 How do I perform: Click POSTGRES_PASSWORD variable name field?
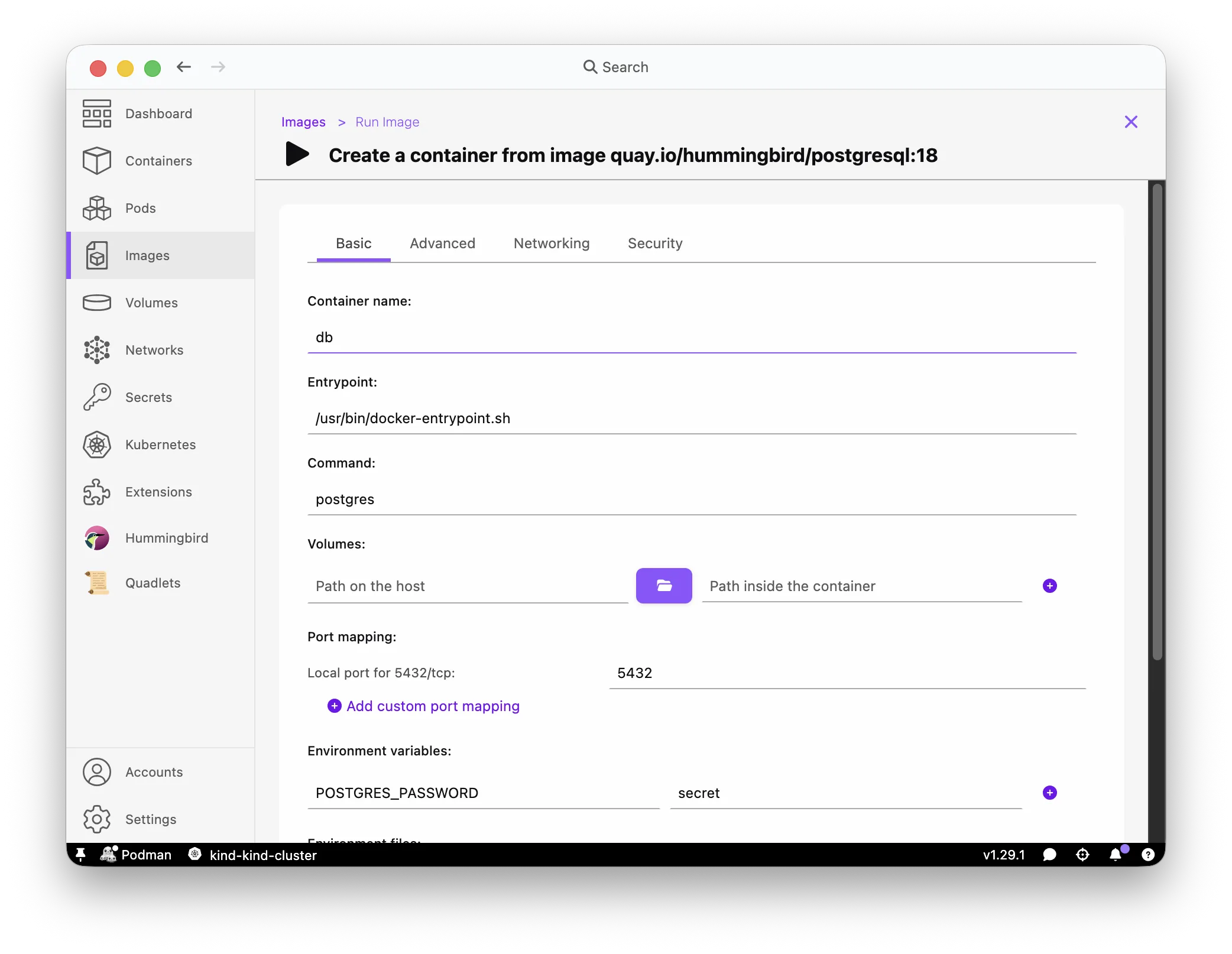(484, 793)
